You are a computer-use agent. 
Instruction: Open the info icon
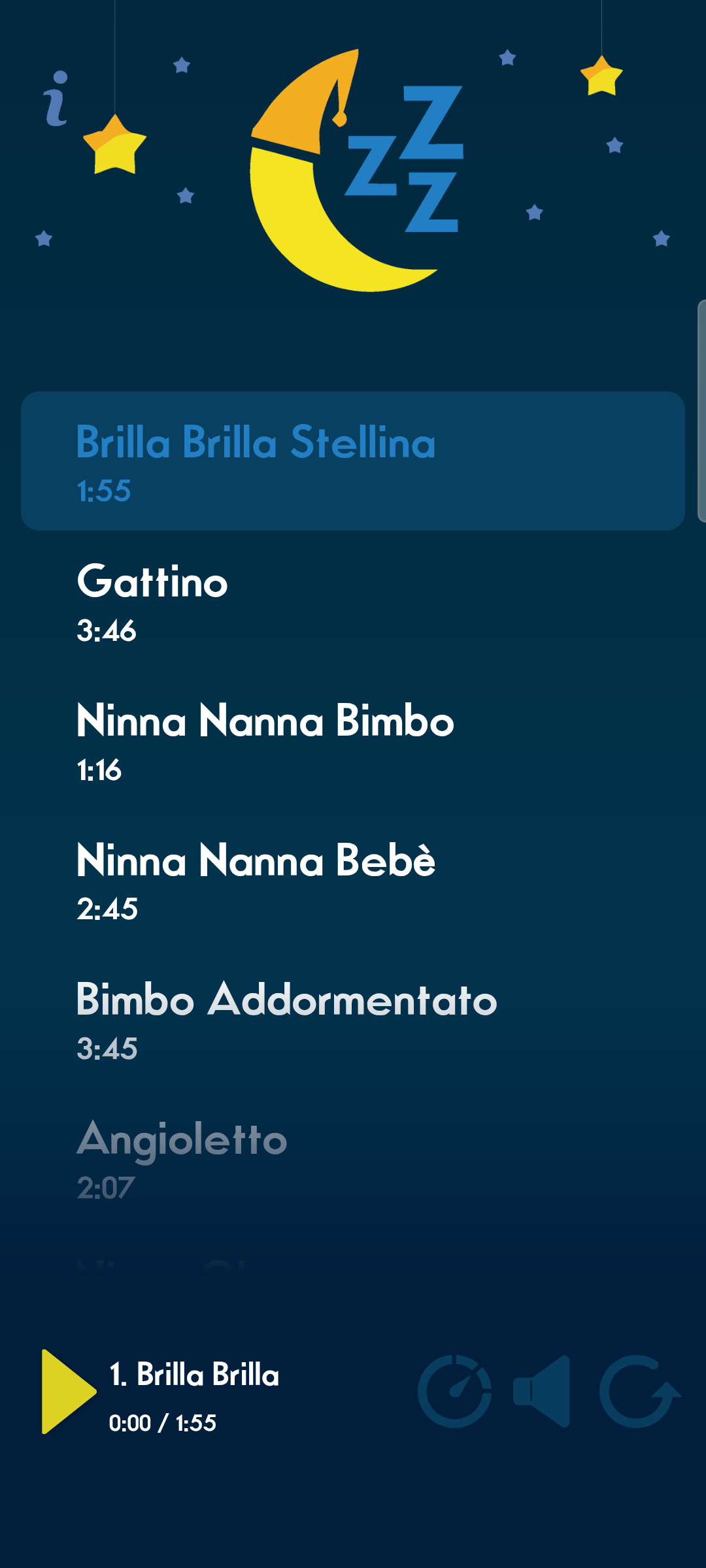pos(56,99)
